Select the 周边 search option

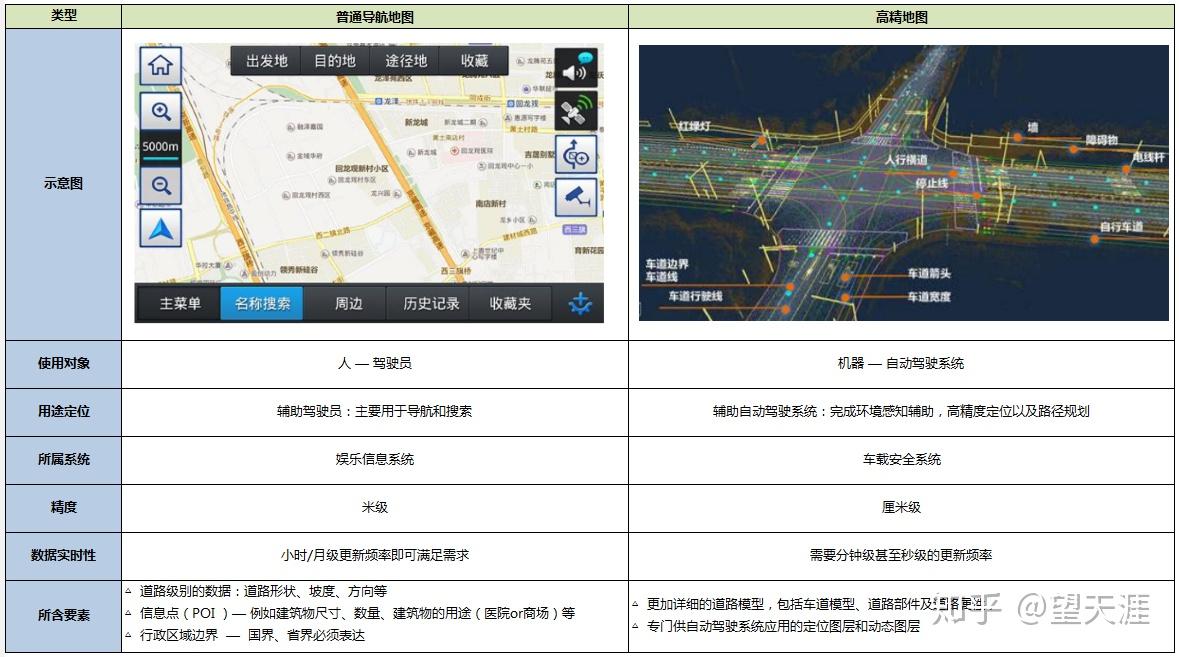click(348, 302)
